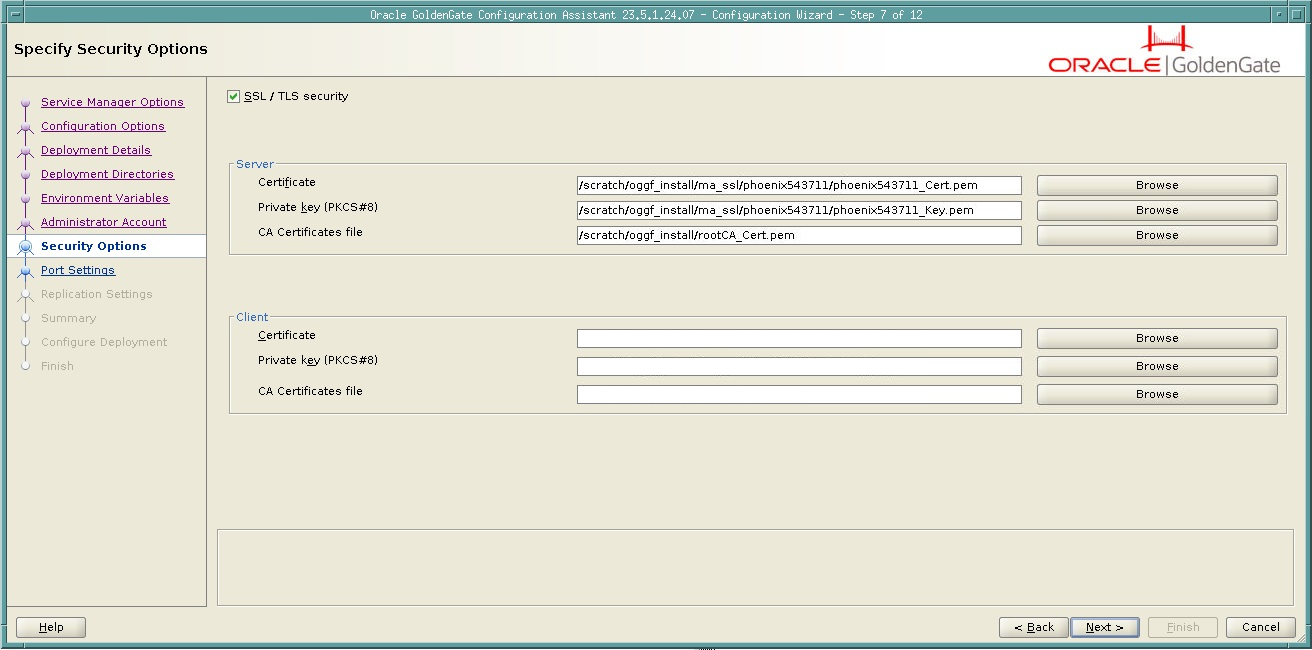
Task: Click the Server group label
Action: tap(255, 164)
